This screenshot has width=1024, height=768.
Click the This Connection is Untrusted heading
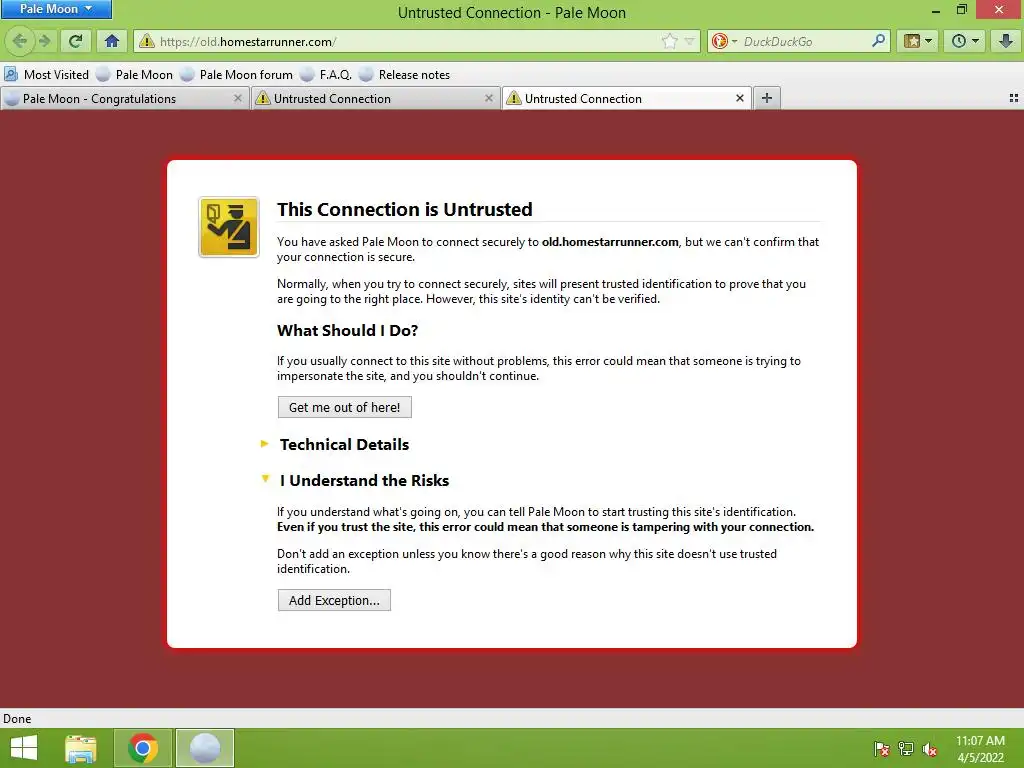point(404,209)
